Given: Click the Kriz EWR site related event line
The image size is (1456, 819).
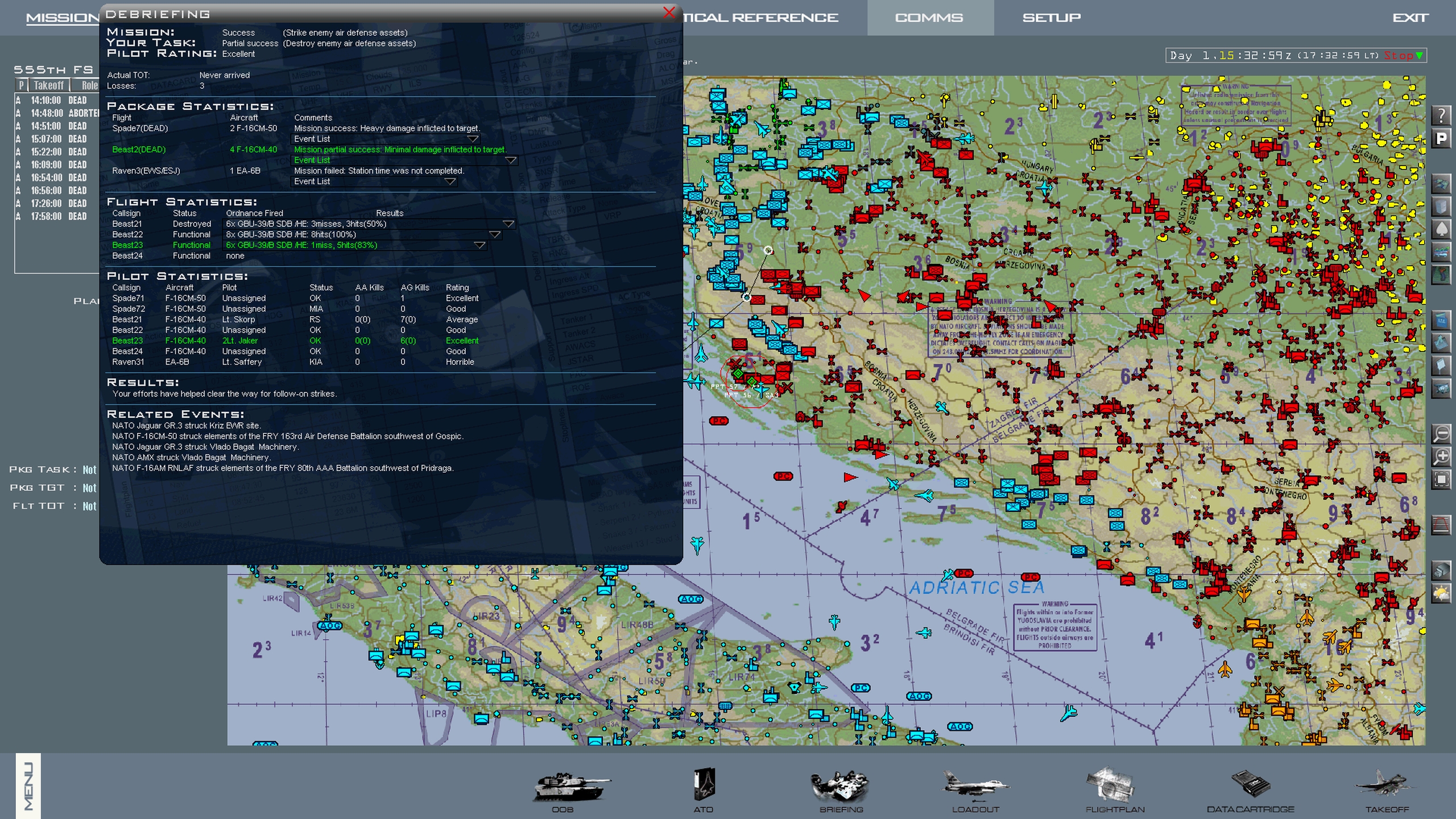Looking at the screenshot, I should (187, 425).
